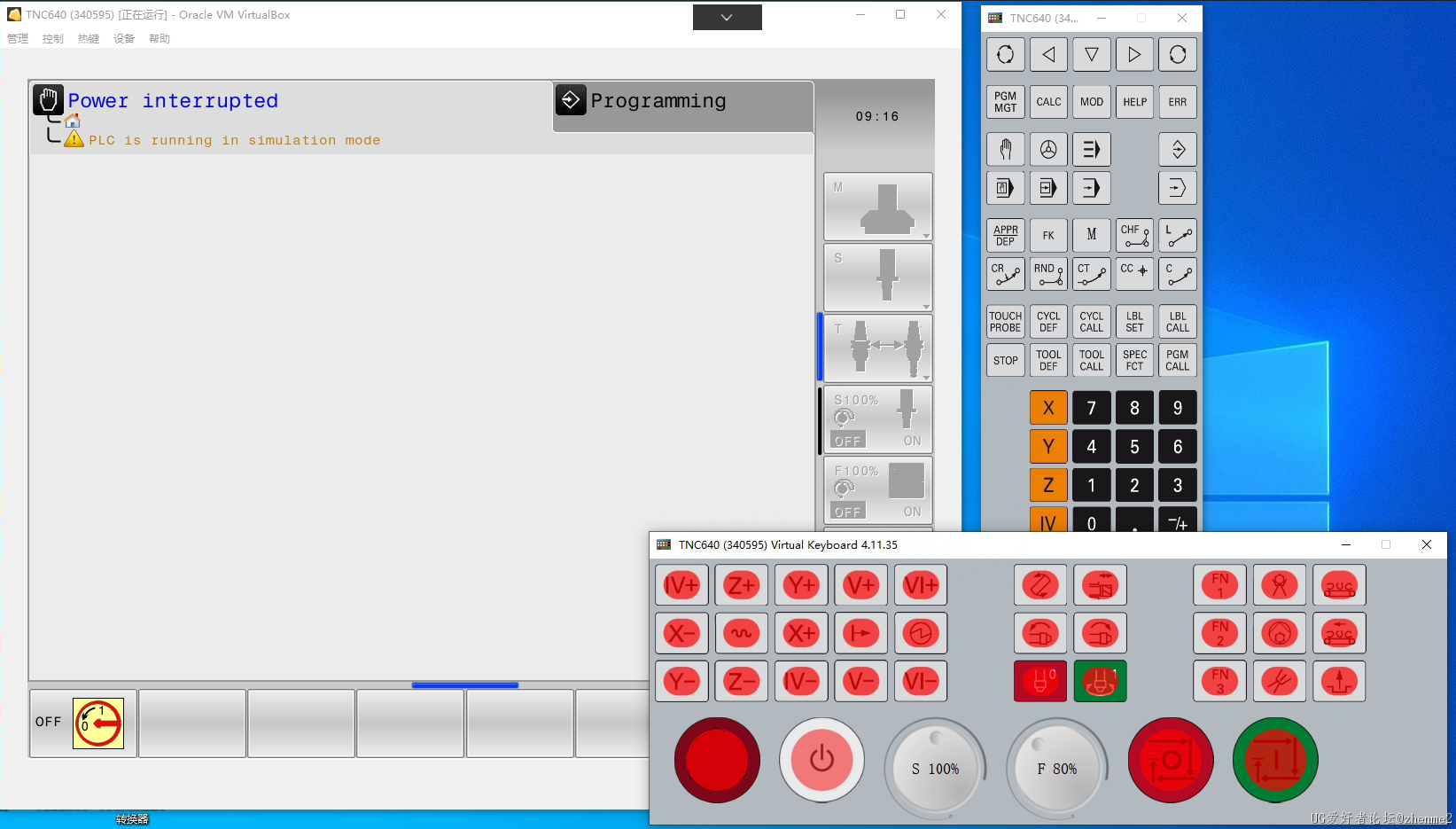1456x829 pixels.
Task: Click the ERR key
Action: tap(1178, 102)
